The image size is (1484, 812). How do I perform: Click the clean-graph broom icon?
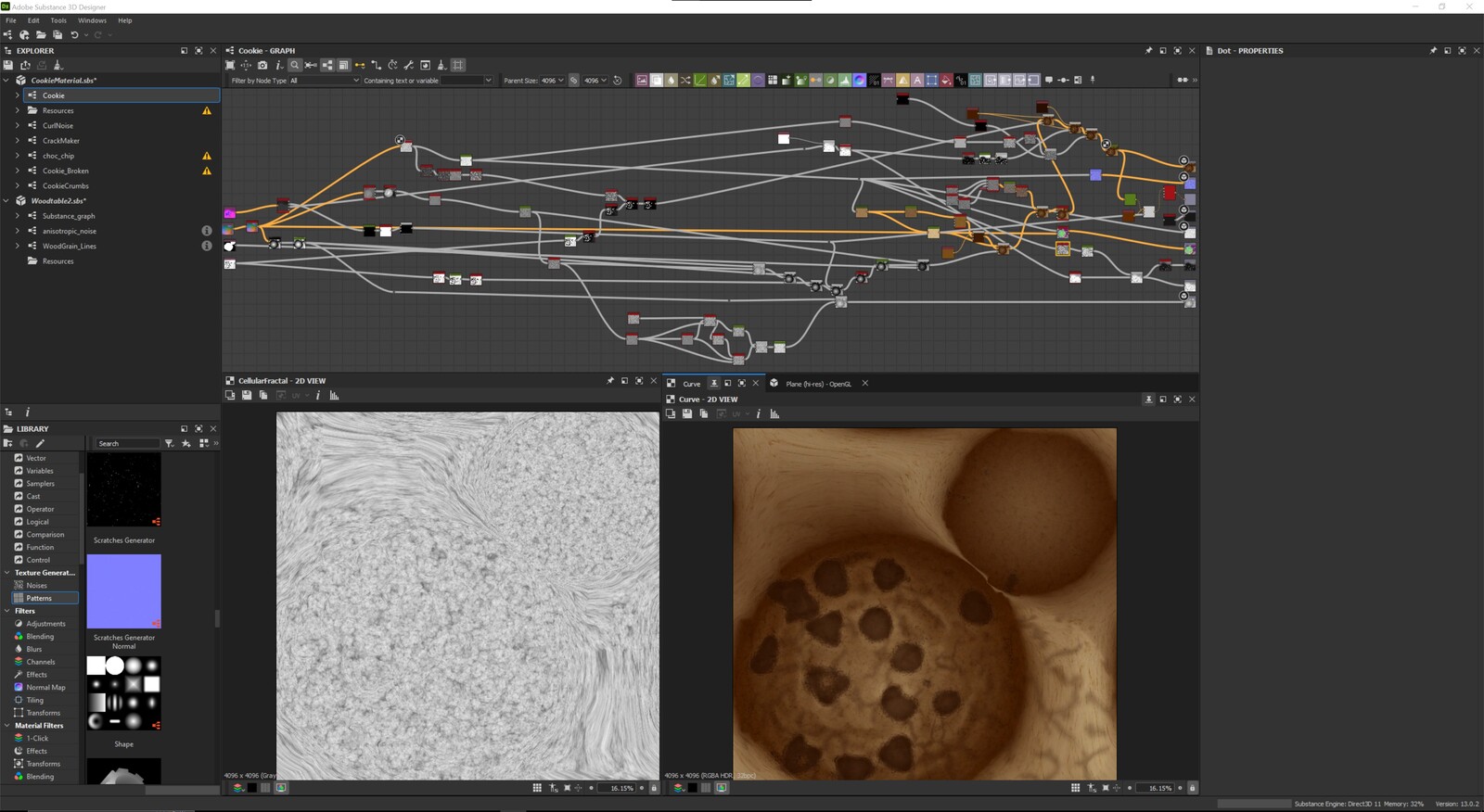tap(441, 65)
